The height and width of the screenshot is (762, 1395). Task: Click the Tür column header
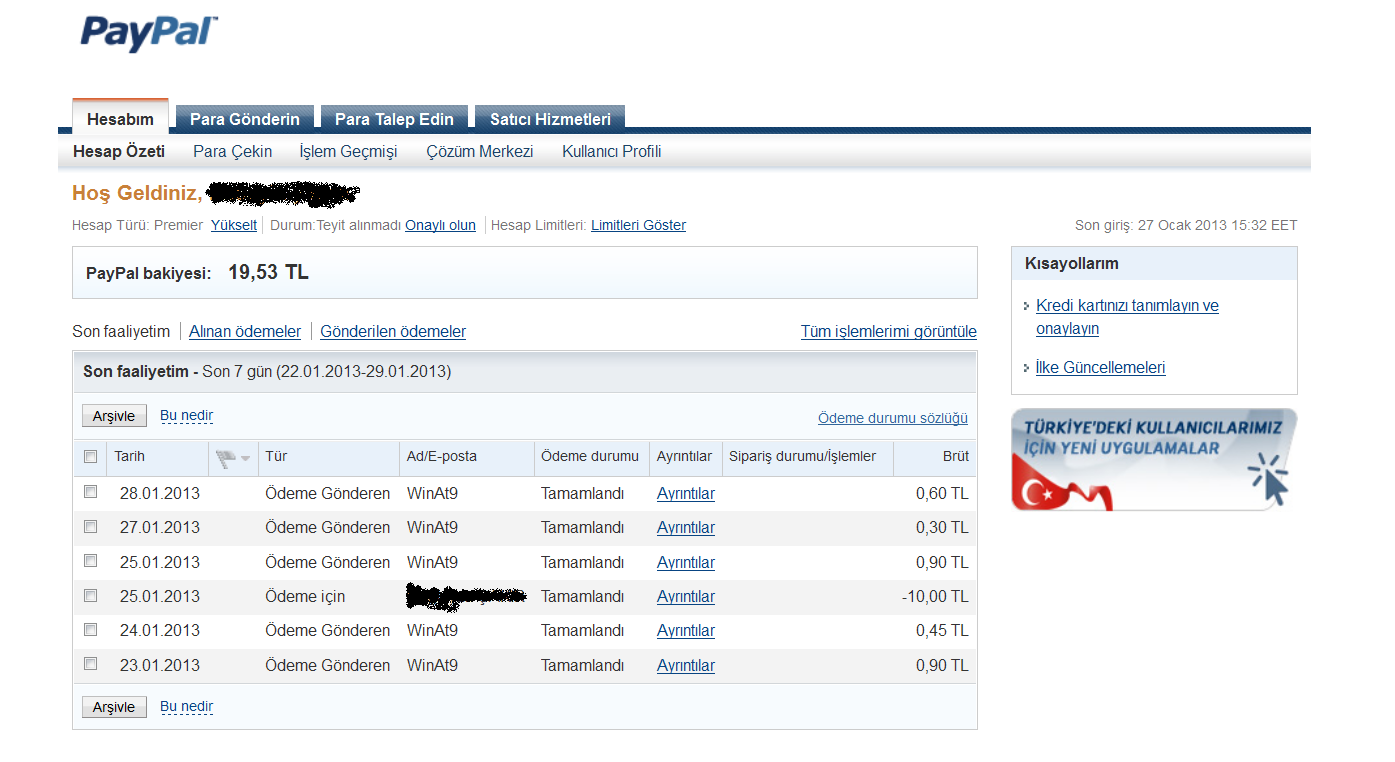[276, 456]
